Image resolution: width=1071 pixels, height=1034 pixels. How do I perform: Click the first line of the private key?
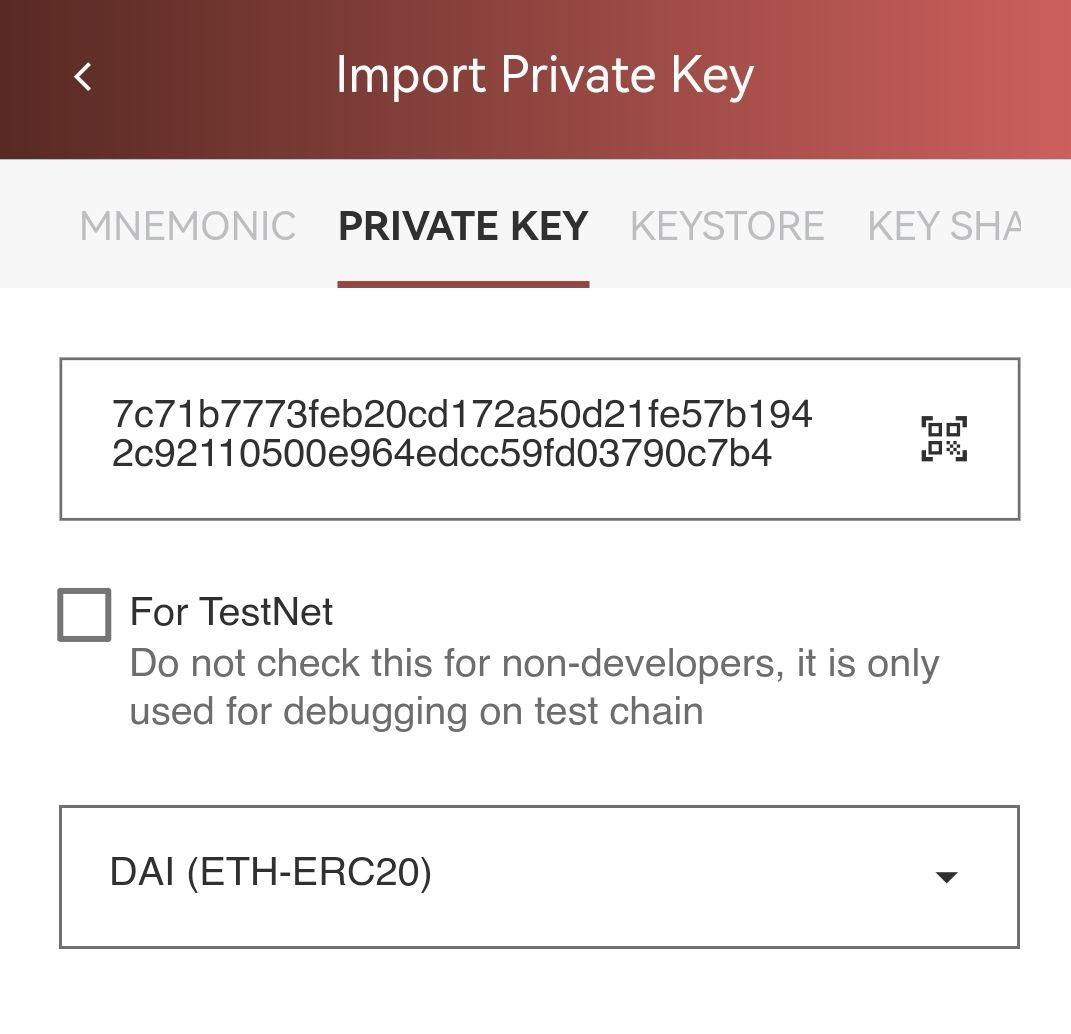coord(461,414)
